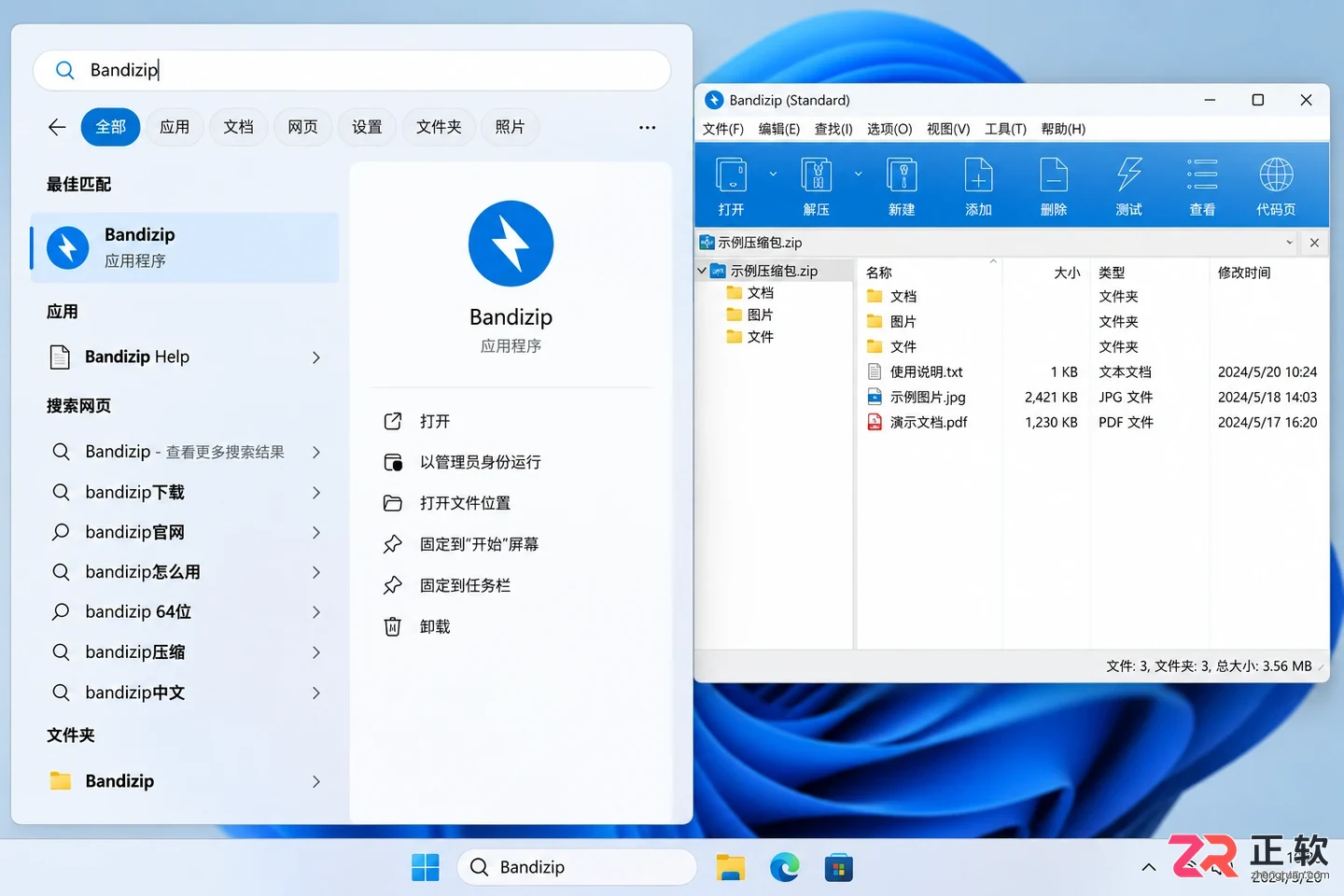Close the archive path bar
The image size is (1344, 896).
coord(1314,243)
